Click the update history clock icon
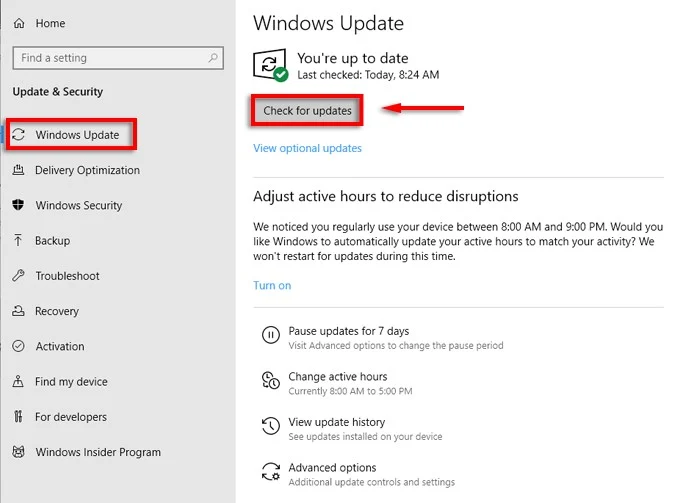Screen dimensions: 680x503 pos(271,426)
